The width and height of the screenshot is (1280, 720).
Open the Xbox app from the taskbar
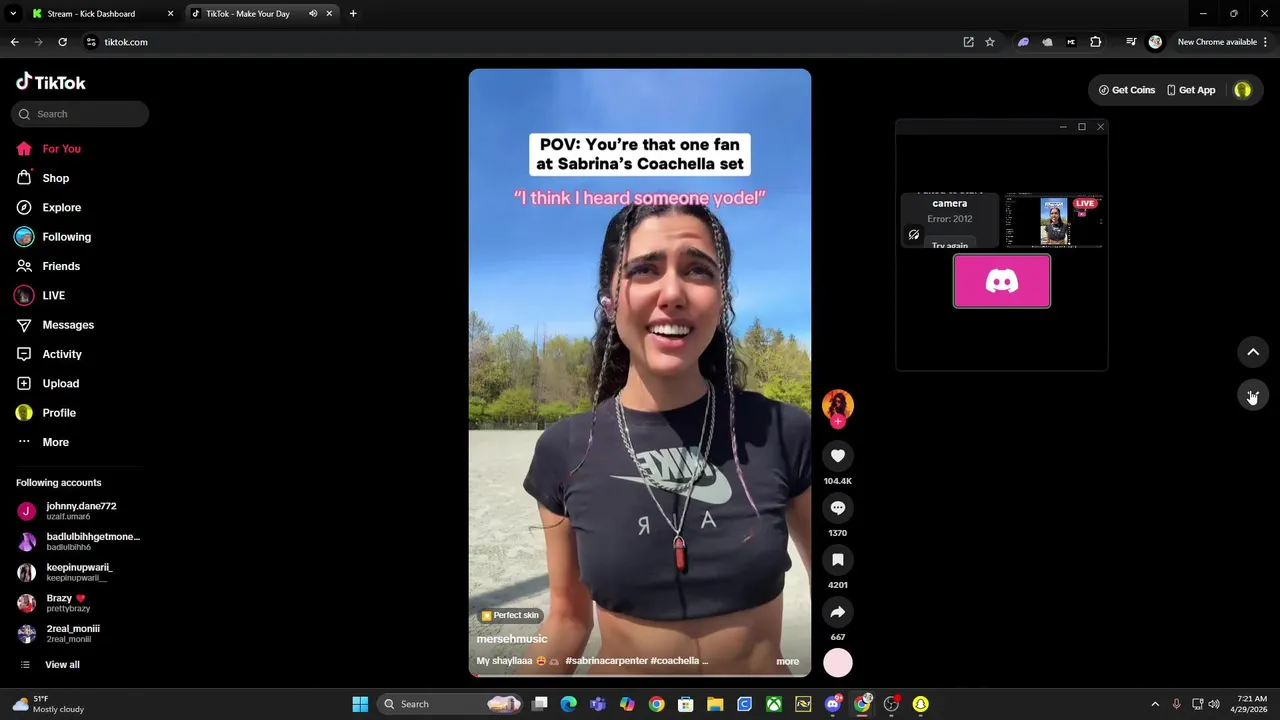pyautogui.click(x=774, y=704)
